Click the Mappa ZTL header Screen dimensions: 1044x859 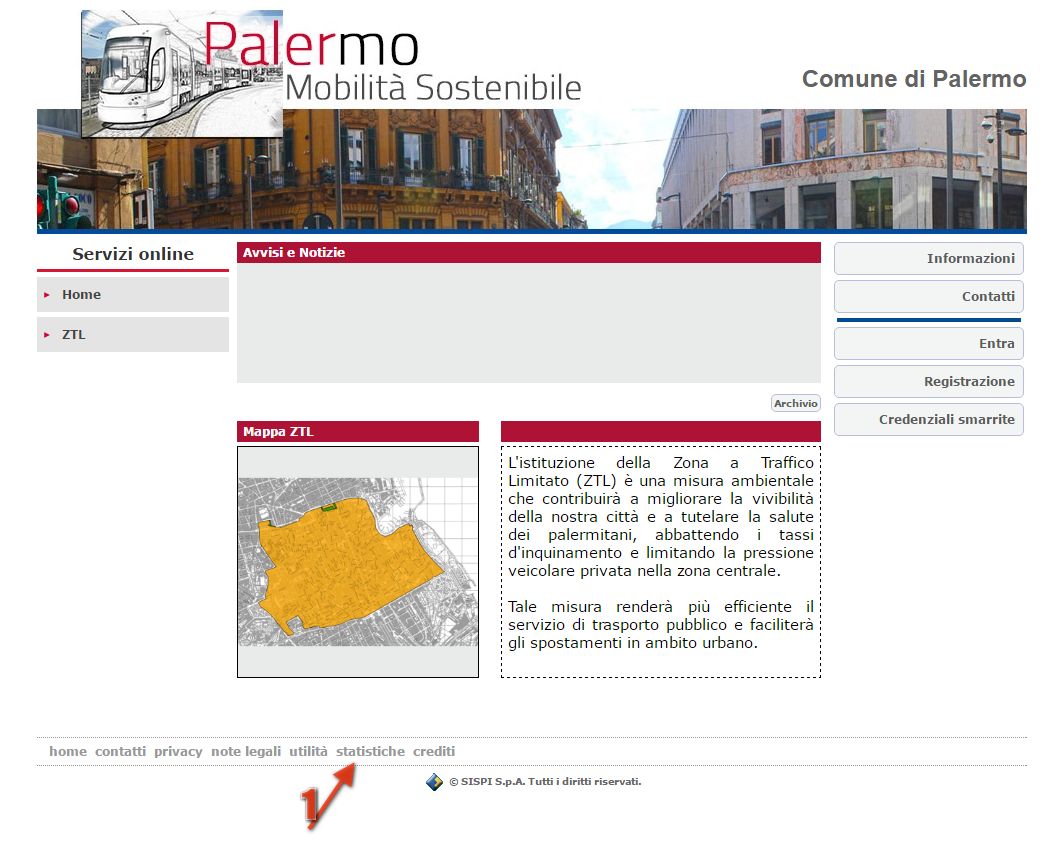click(x=358, y=431)
